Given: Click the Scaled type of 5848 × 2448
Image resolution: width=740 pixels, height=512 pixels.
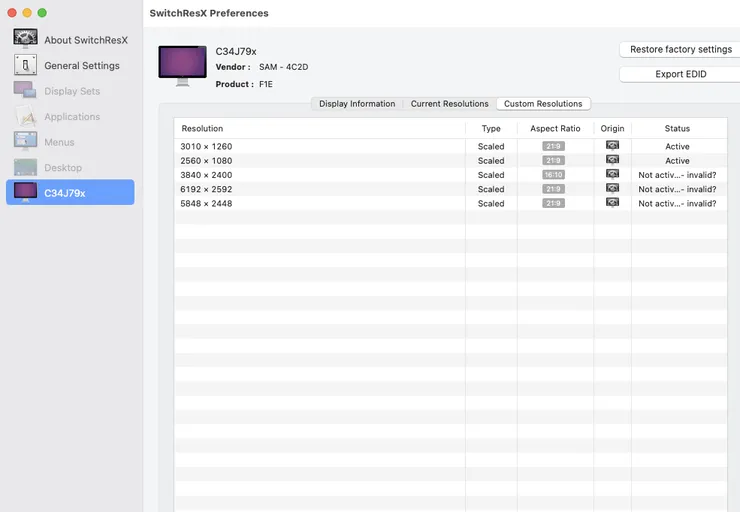Looking at the screenshot, I should 491,203.
